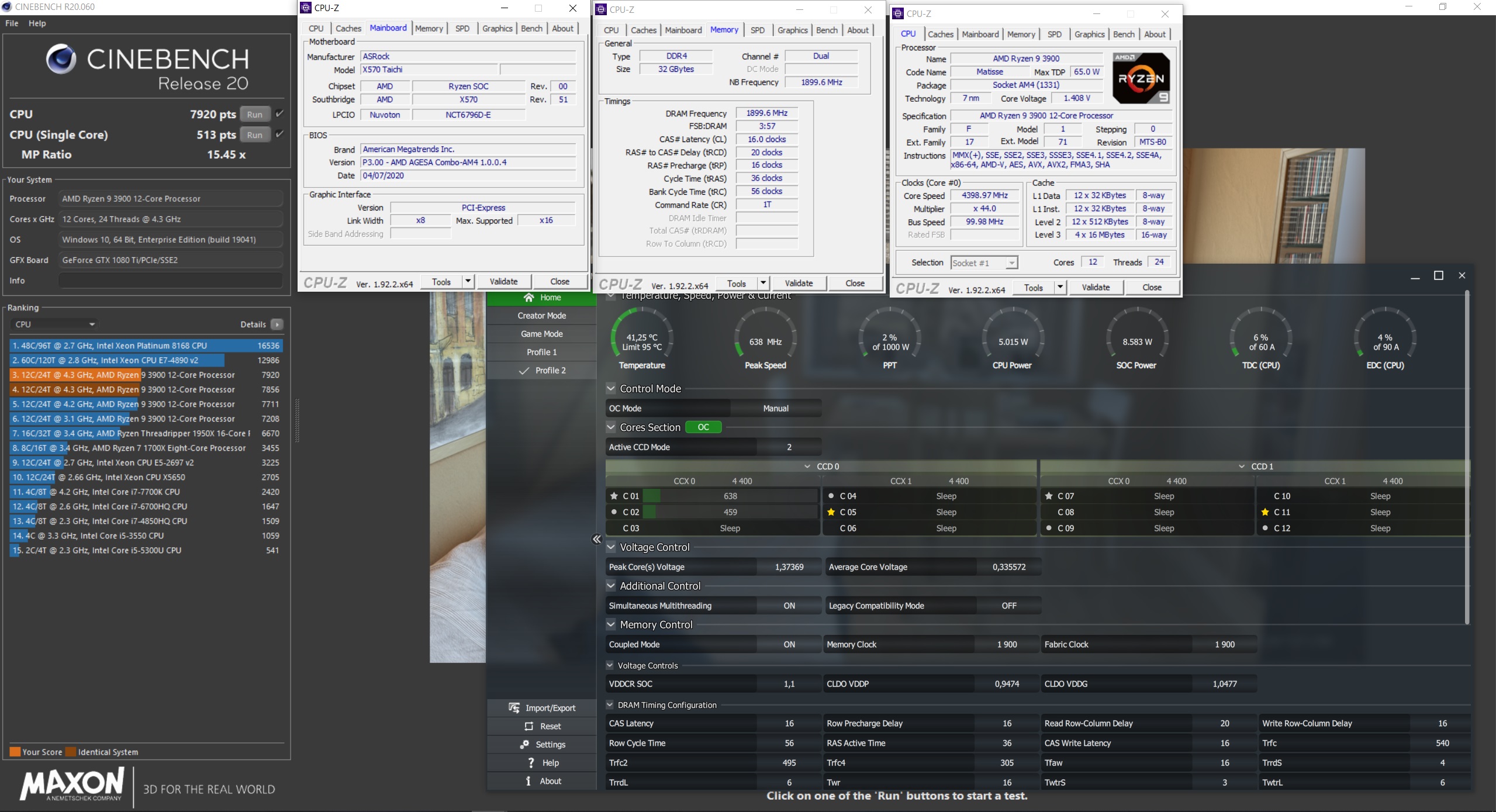Image resolution: width=1496 pixels, height=812 pixels.
Task: Click the Ryzen Master vertical scrollbar
Action: pos(1467,456)
